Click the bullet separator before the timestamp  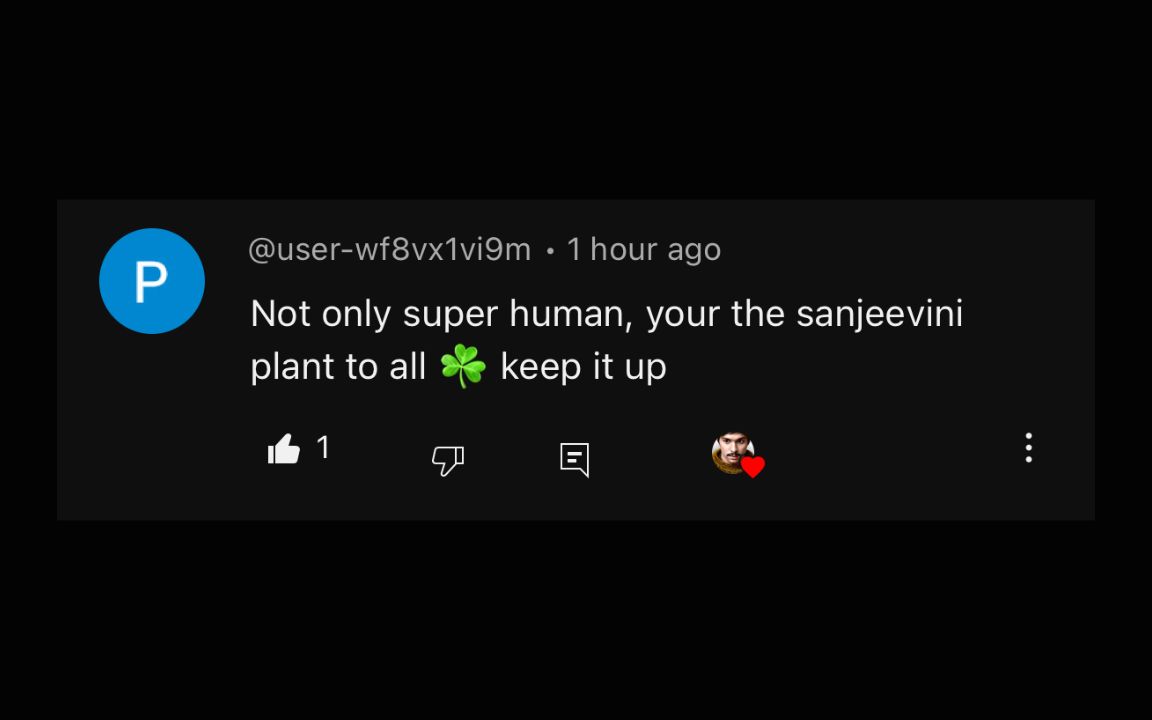click(550, 251)
